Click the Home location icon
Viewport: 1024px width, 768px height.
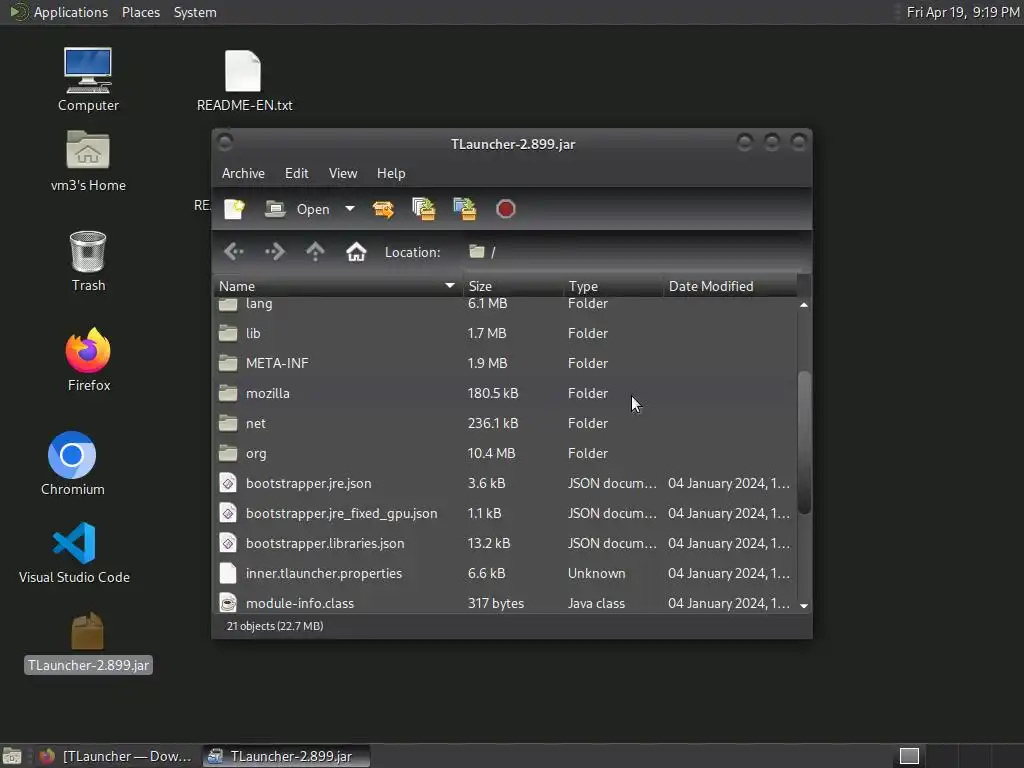tap(356, 251)
